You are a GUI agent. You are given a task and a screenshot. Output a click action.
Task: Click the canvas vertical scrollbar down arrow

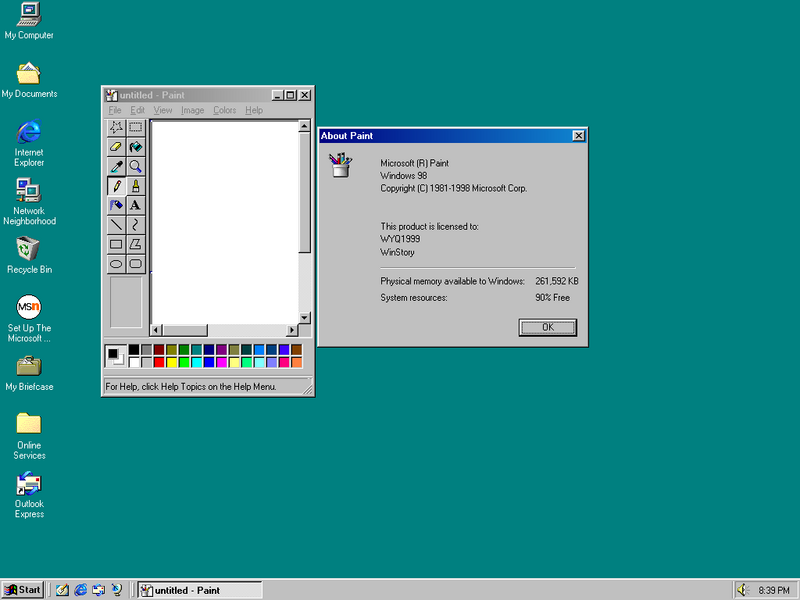pyautogui.click(x=305, y=317)
